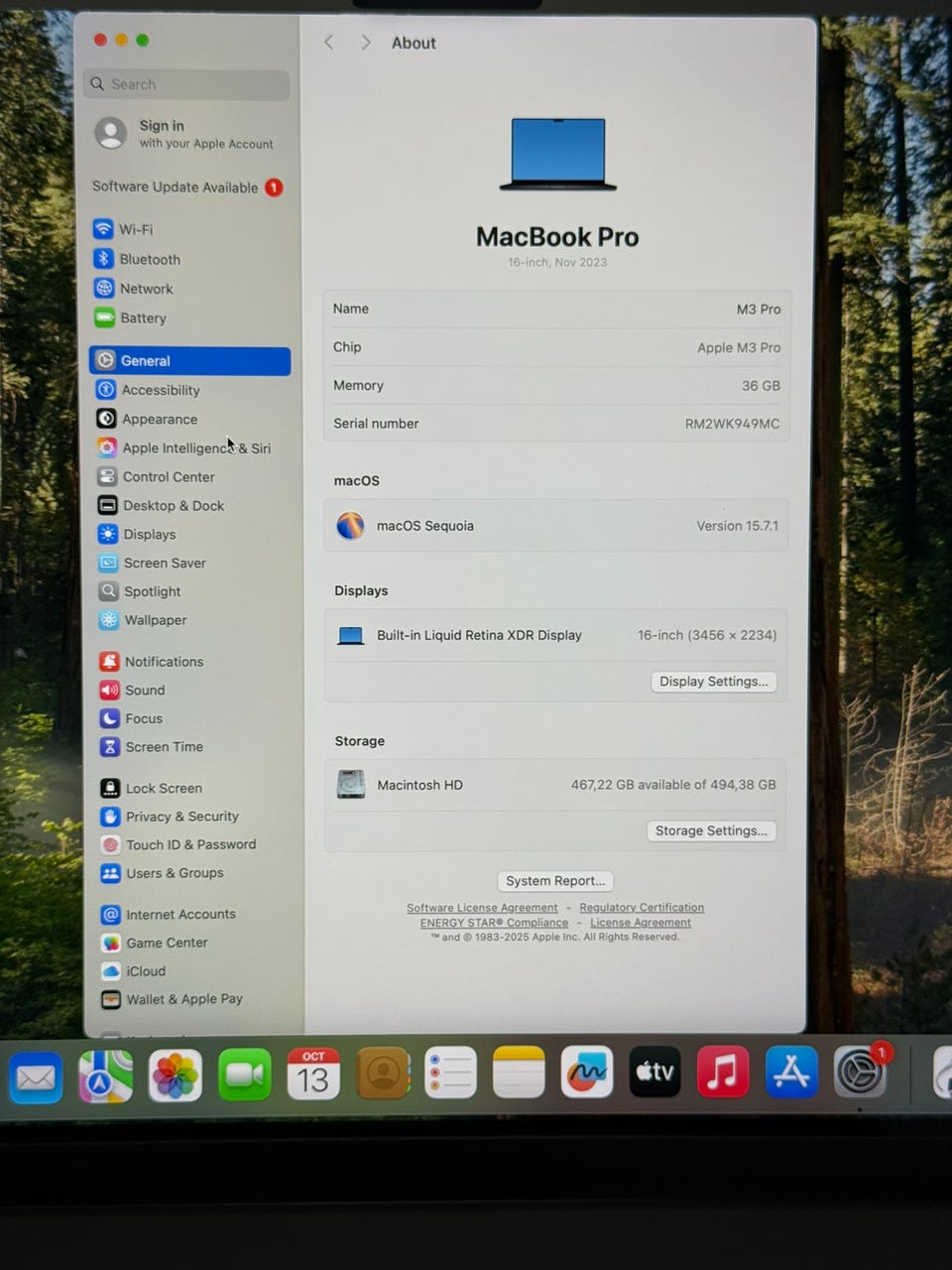Select Wallpaper in the sidebar
The image size is (952, 1270).
[x=143, y=620]
